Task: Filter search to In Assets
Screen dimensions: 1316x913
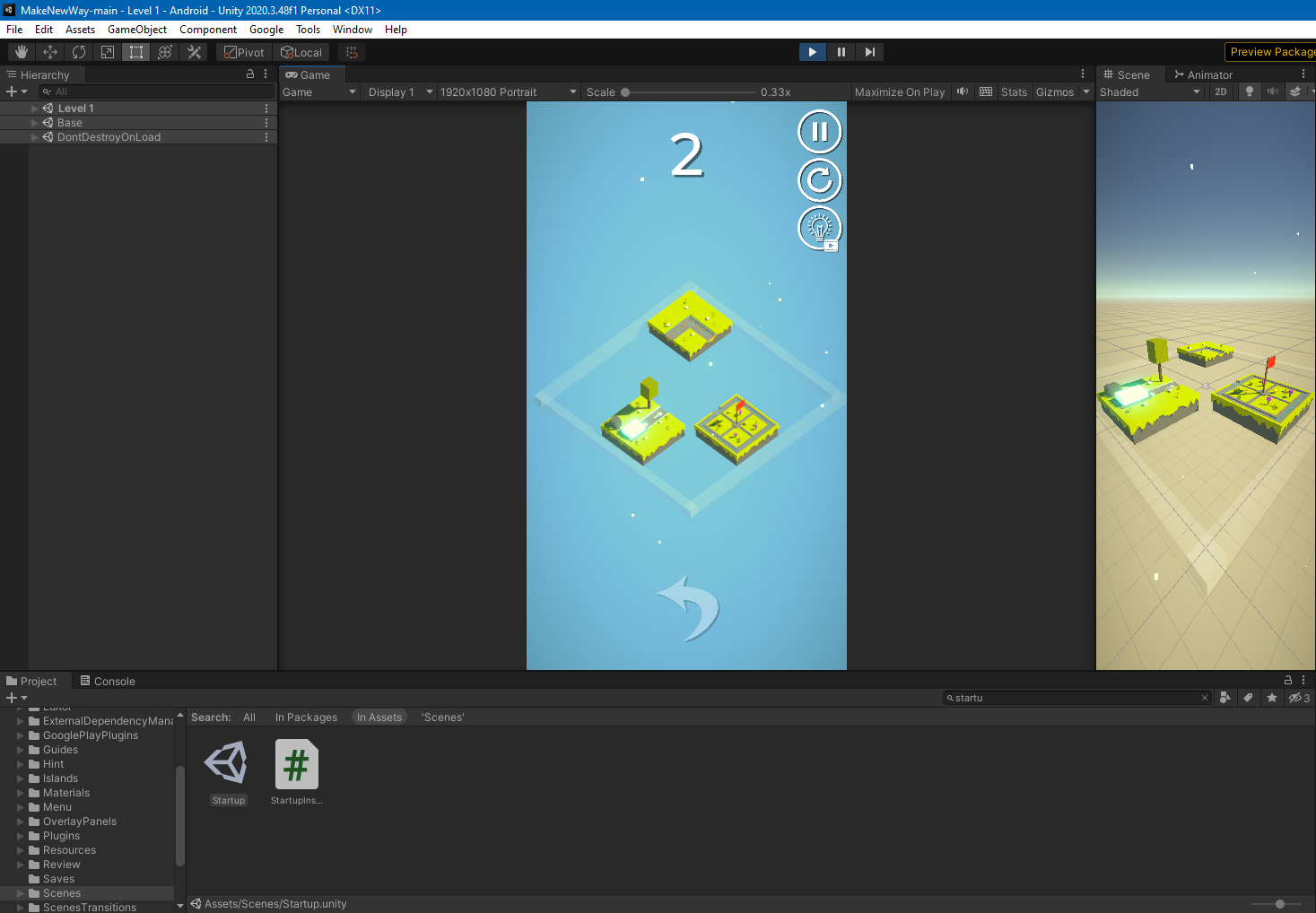Action: [x=379, y=717]
